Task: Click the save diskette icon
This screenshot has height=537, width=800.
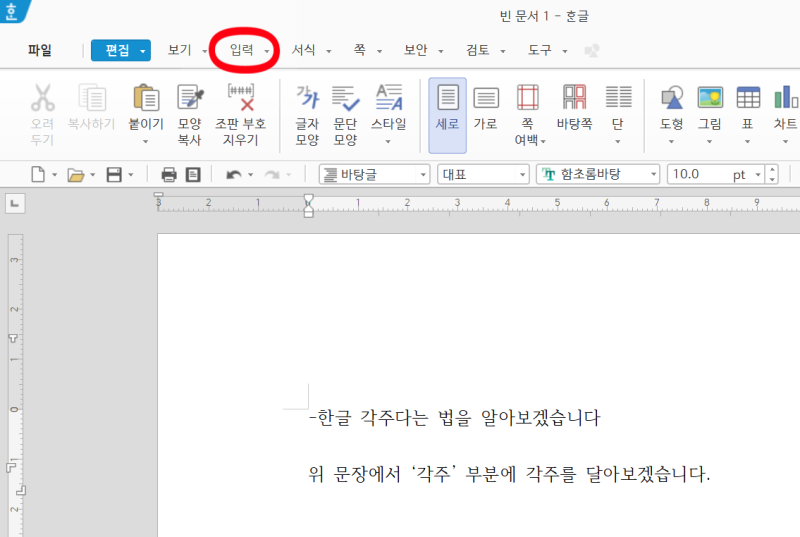Action: (x=114, y=174)
